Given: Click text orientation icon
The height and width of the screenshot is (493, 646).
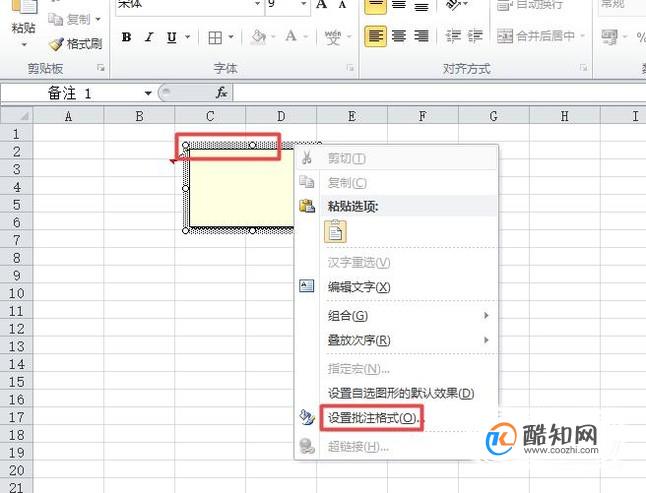Looking at the screenshot, I should [453, 5].
